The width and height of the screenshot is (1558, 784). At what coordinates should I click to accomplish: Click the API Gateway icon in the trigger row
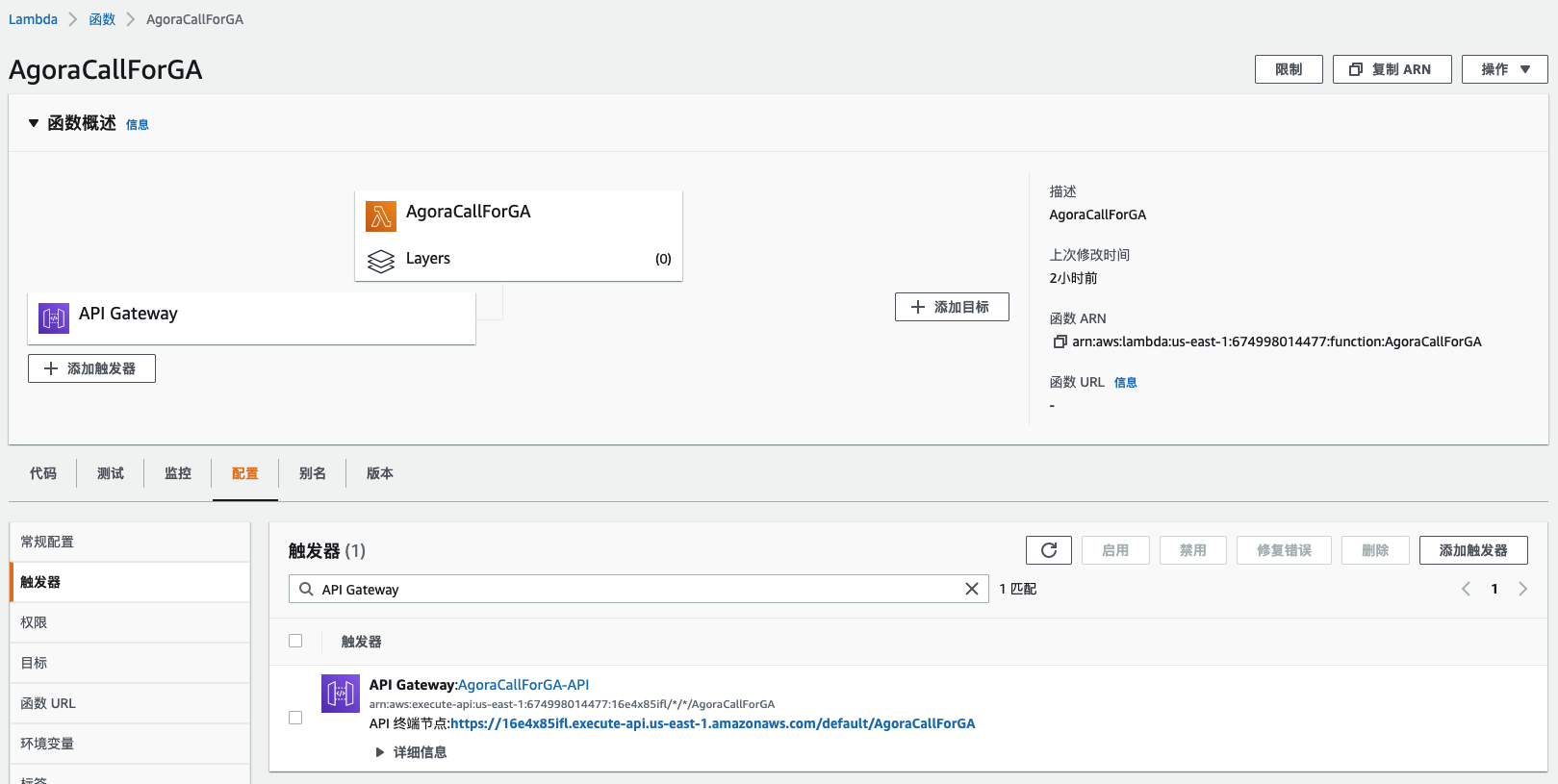(341, 694)
